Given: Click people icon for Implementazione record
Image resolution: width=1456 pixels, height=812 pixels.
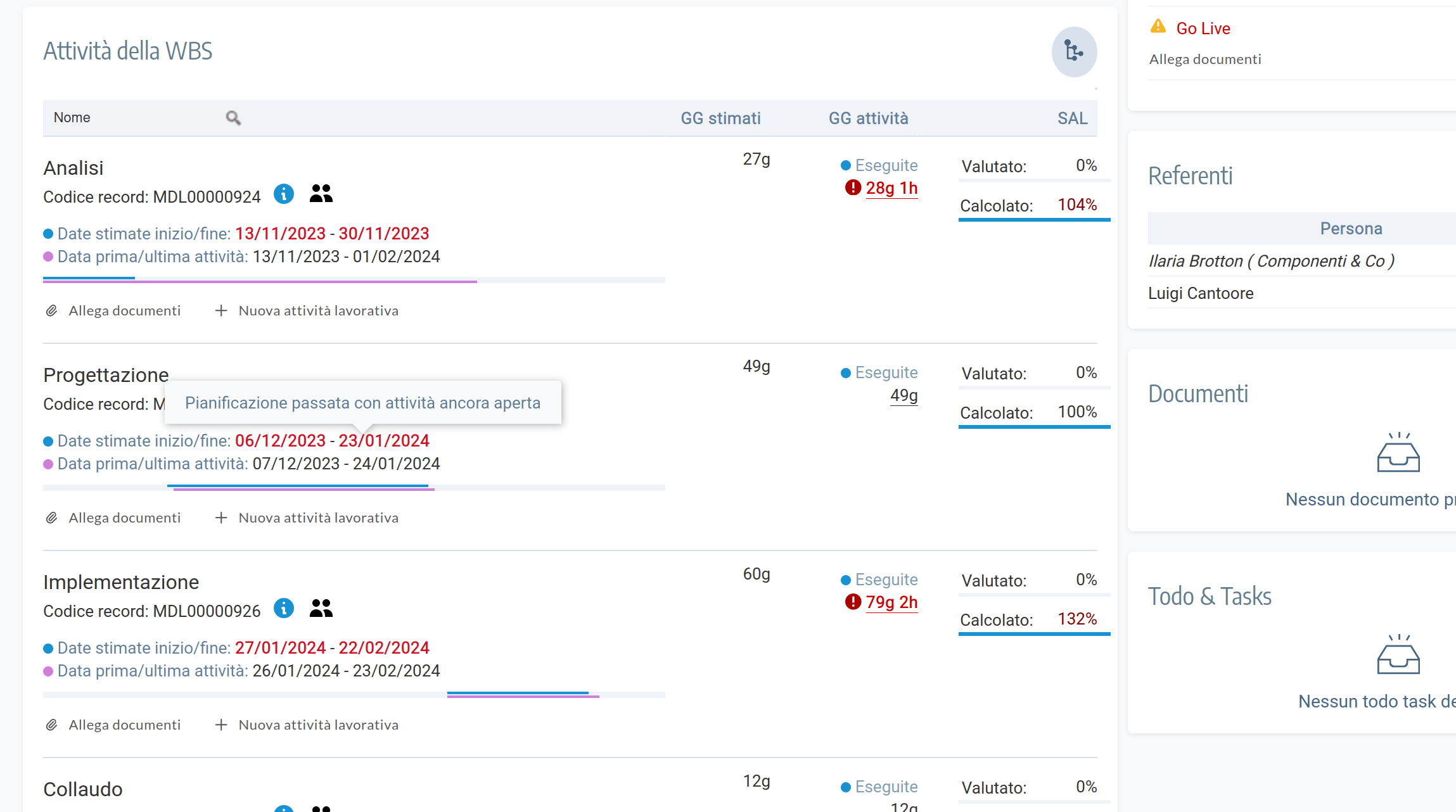Looking at the screenshot, I should point(321,608).
